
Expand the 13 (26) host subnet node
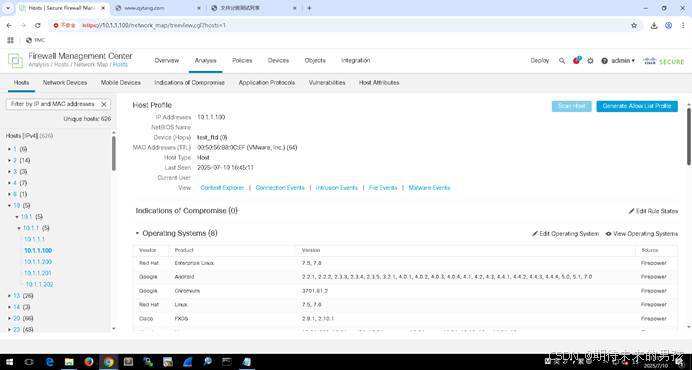click(9, 296)
